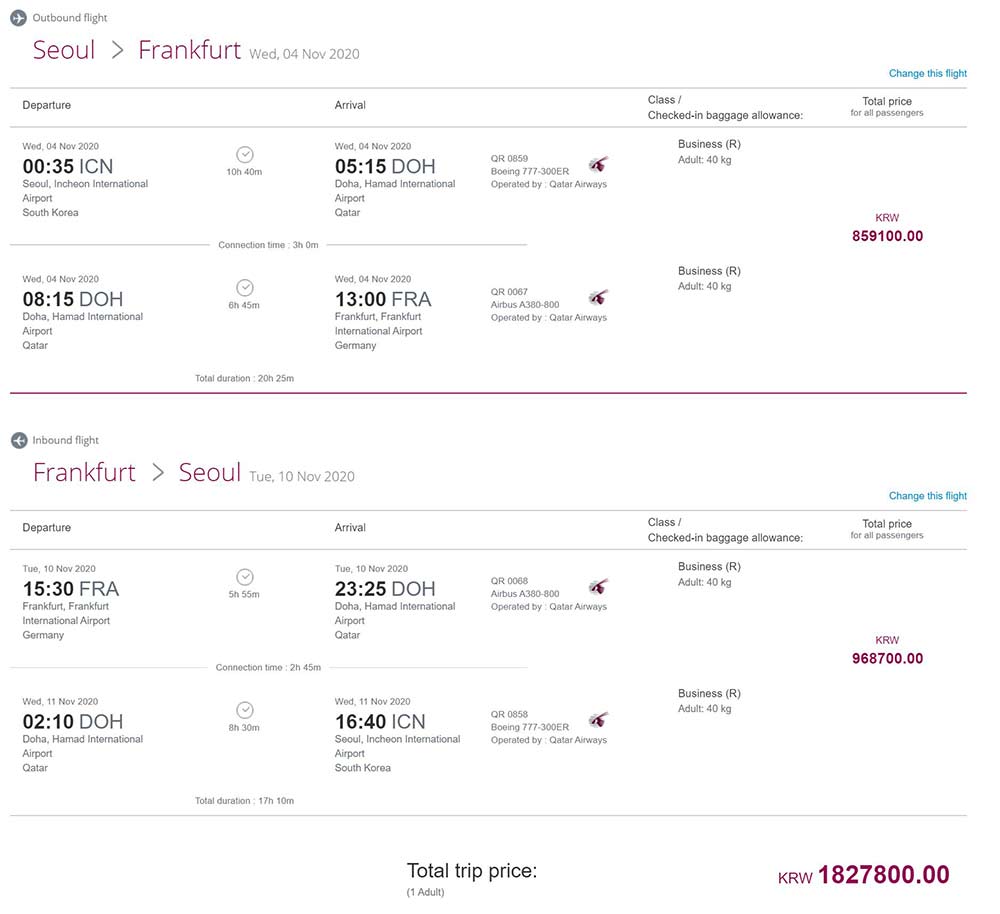Change the outbound Seoul to Frankfurt flight
This screenshot has width=1000, height=914.
point(928,73)
